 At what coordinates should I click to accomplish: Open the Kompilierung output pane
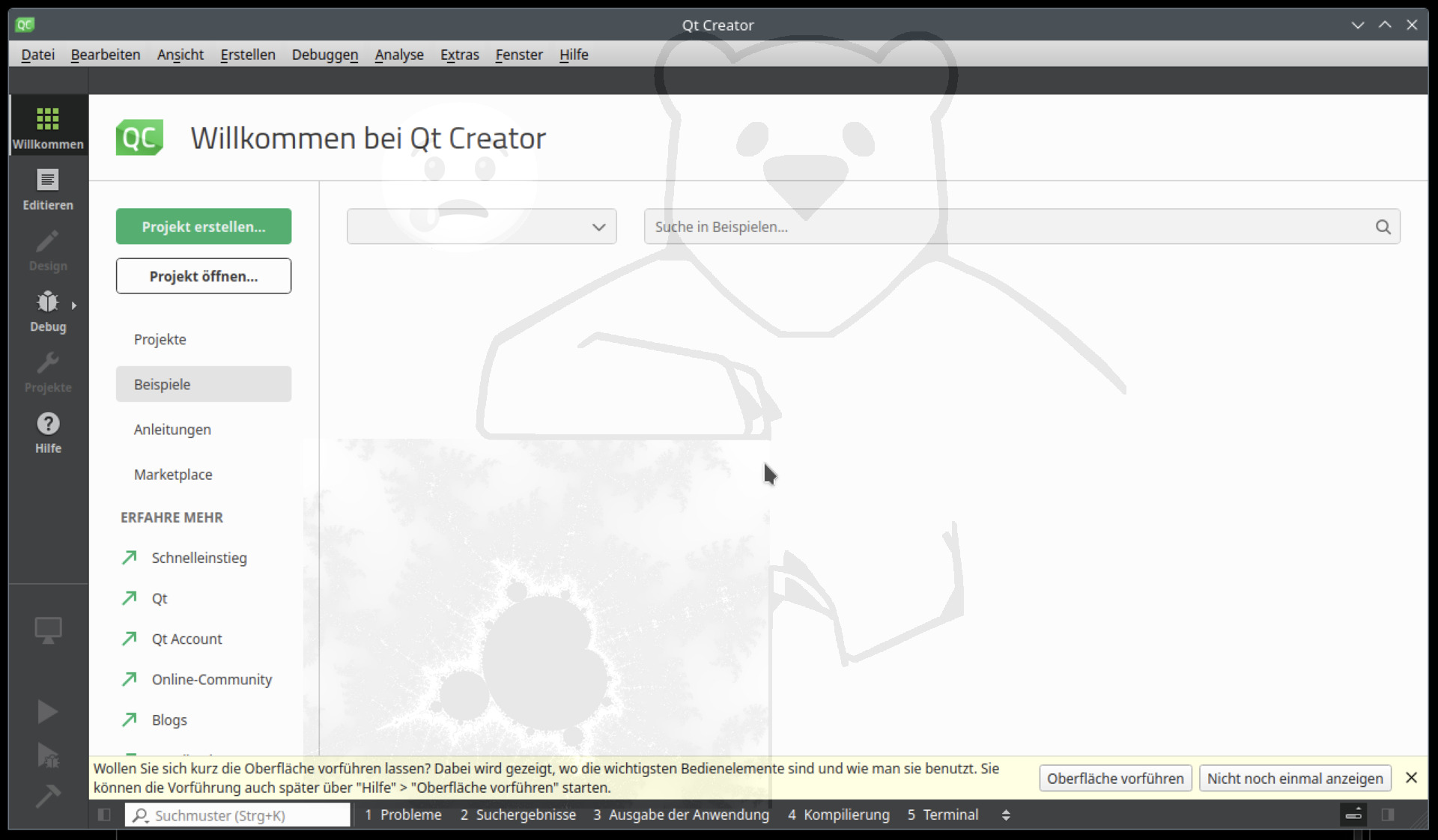pyautogui.click(x=838, y=815)
